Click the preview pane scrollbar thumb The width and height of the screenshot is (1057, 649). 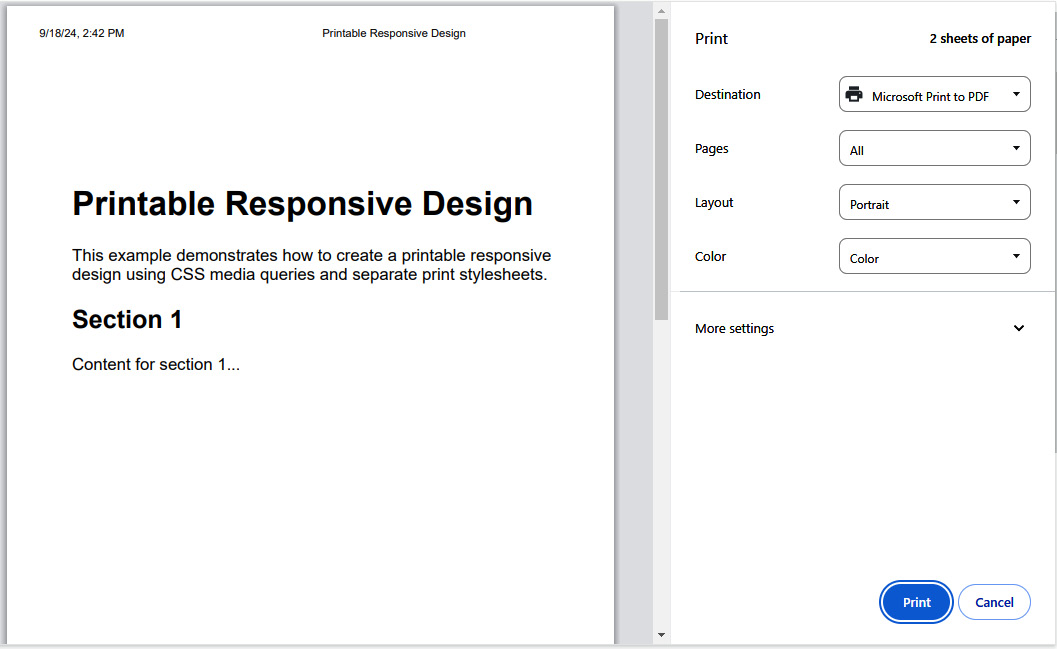661,169
